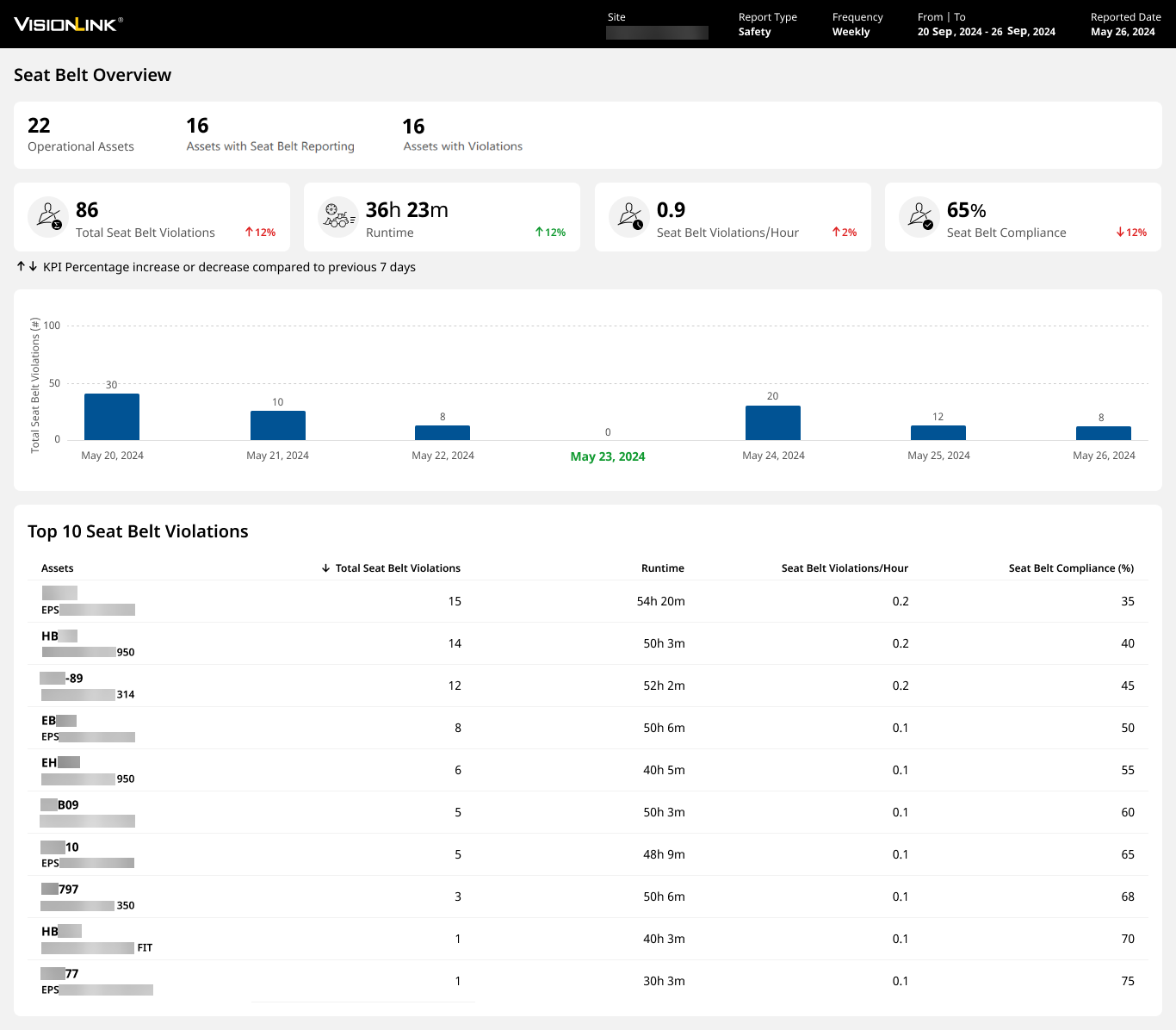Click the Runtime column header
Viewport: 1176px width, 1030px height.
click(x=662, y=568)
